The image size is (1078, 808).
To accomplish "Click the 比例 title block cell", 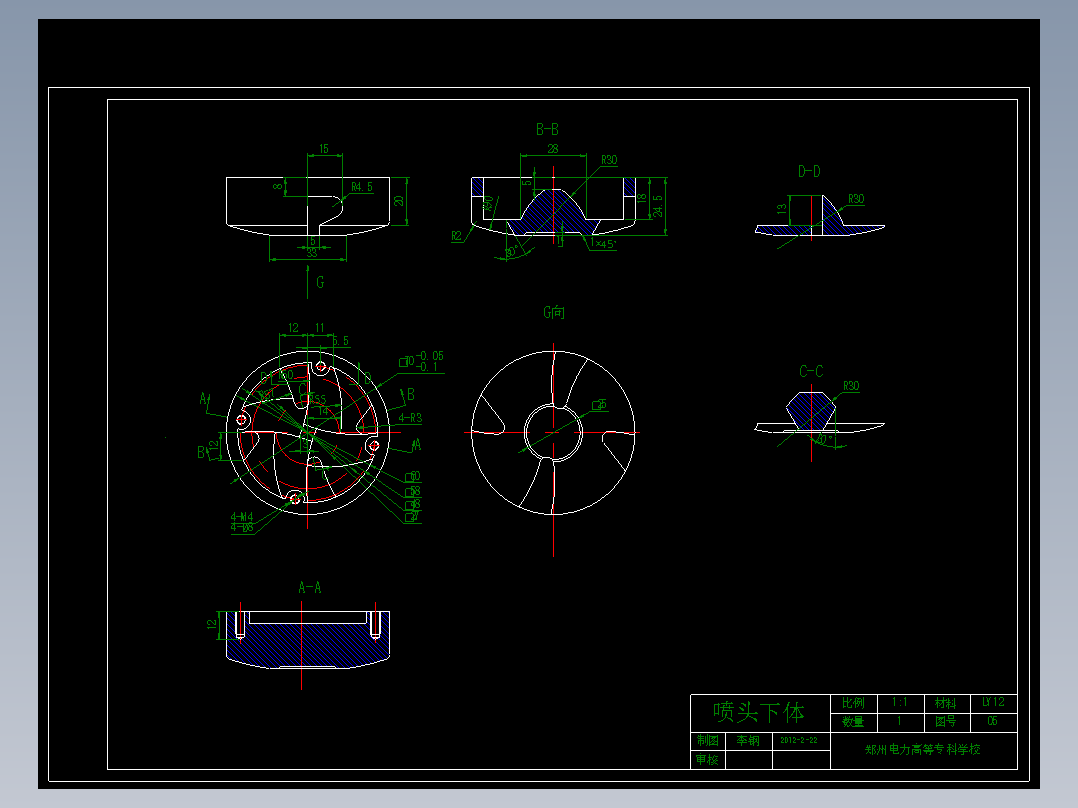I will click(x=853, y=703).
